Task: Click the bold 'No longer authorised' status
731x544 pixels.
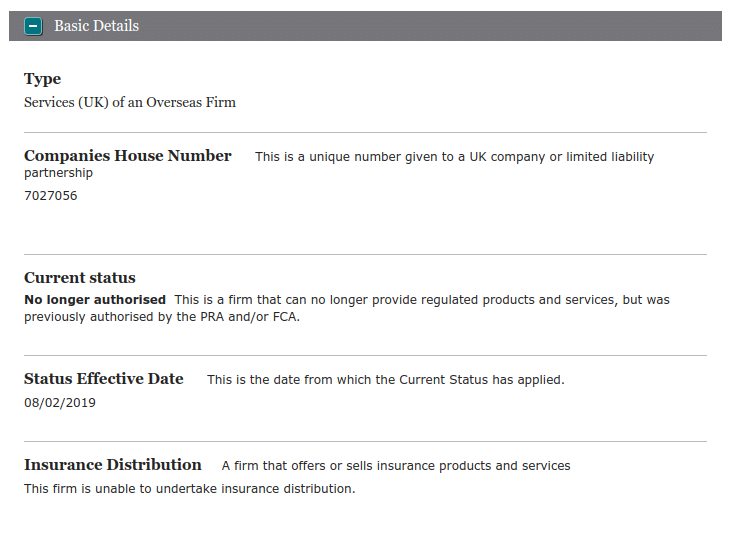Action: tap(95, 300)
